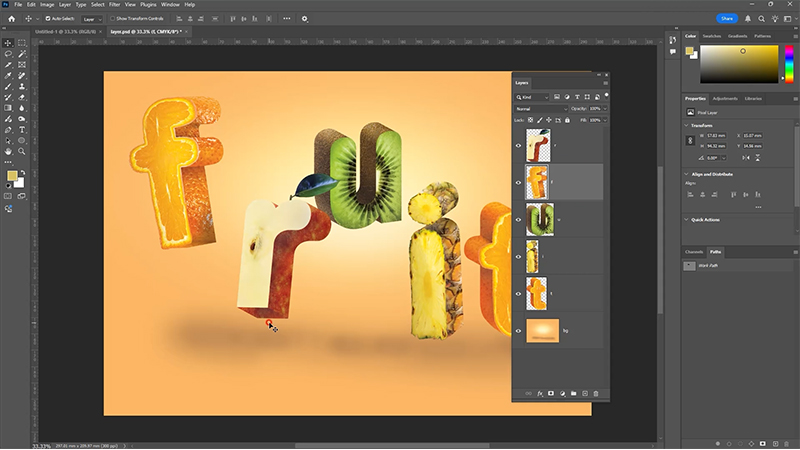Hide the bg layer using its eye icon
This screenshot has height=450, width=800.
click(518, 330)
